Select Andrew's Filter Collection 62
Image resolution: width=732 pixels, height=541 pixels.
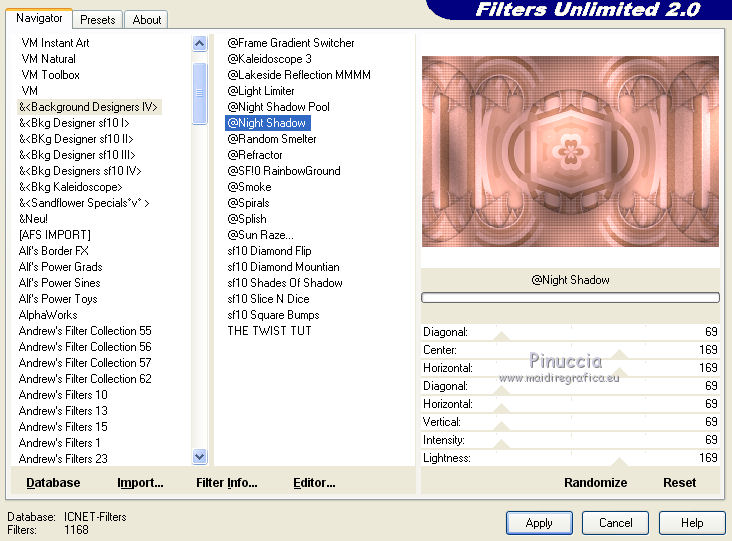pyautogui.click(x=85, y=379)
